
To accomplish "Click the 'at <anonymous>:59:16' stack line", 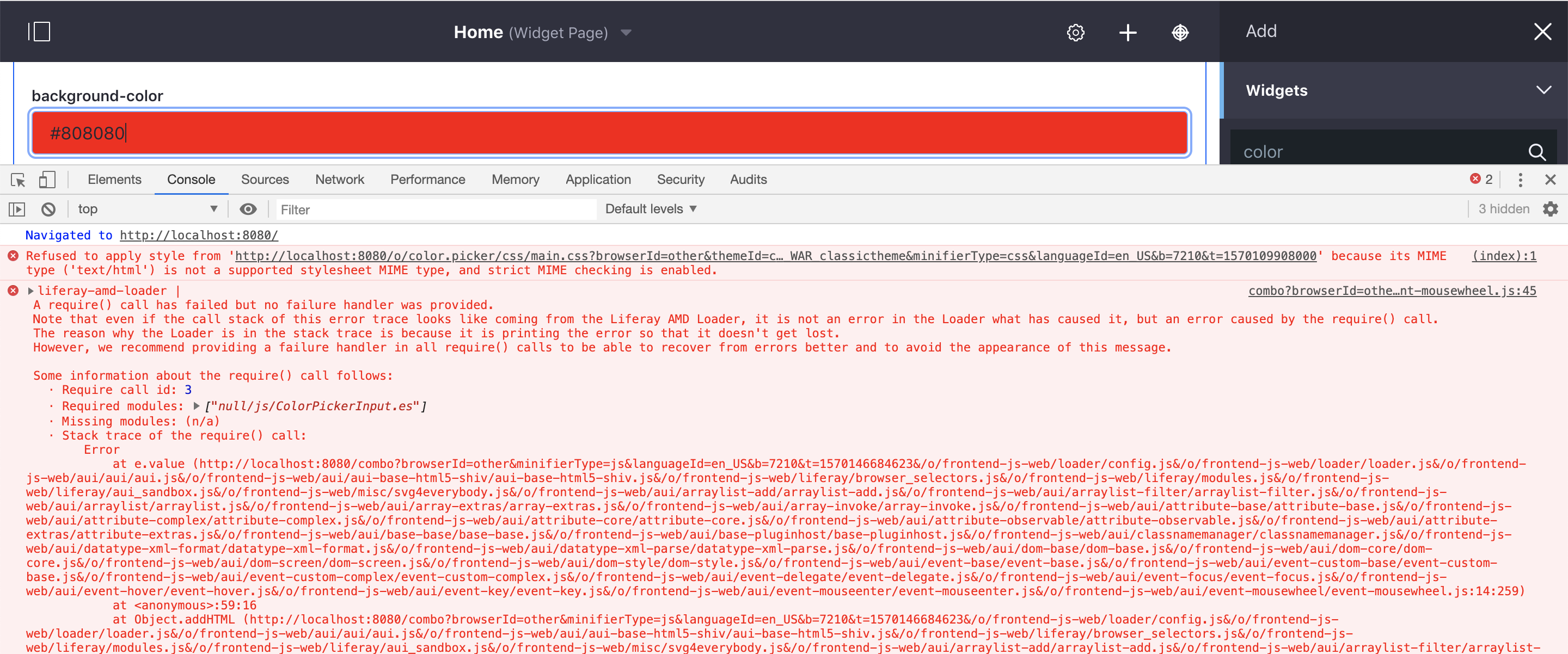I will click(x=185, y=606).
